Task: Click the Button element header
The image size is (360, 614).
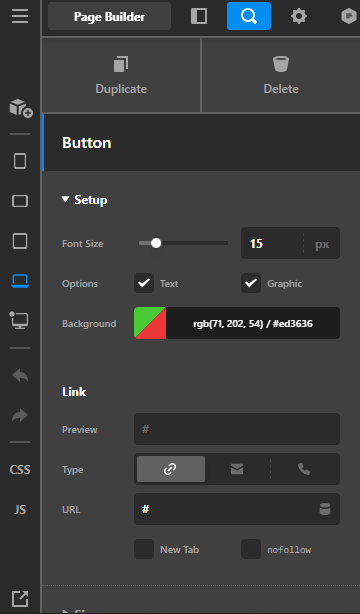Action: pyautogui.click(x=201, y=143)
